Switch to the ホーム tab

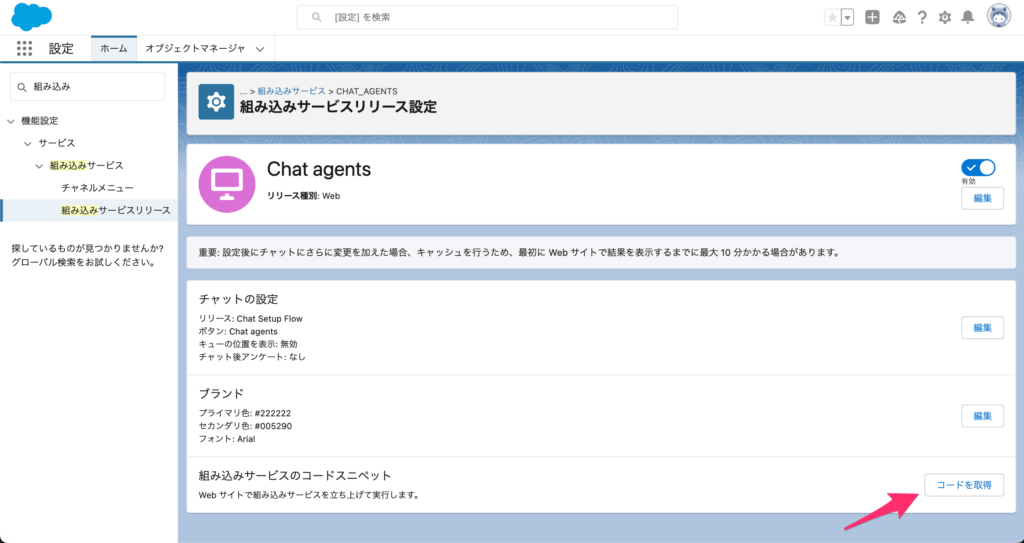pos(113,48)
